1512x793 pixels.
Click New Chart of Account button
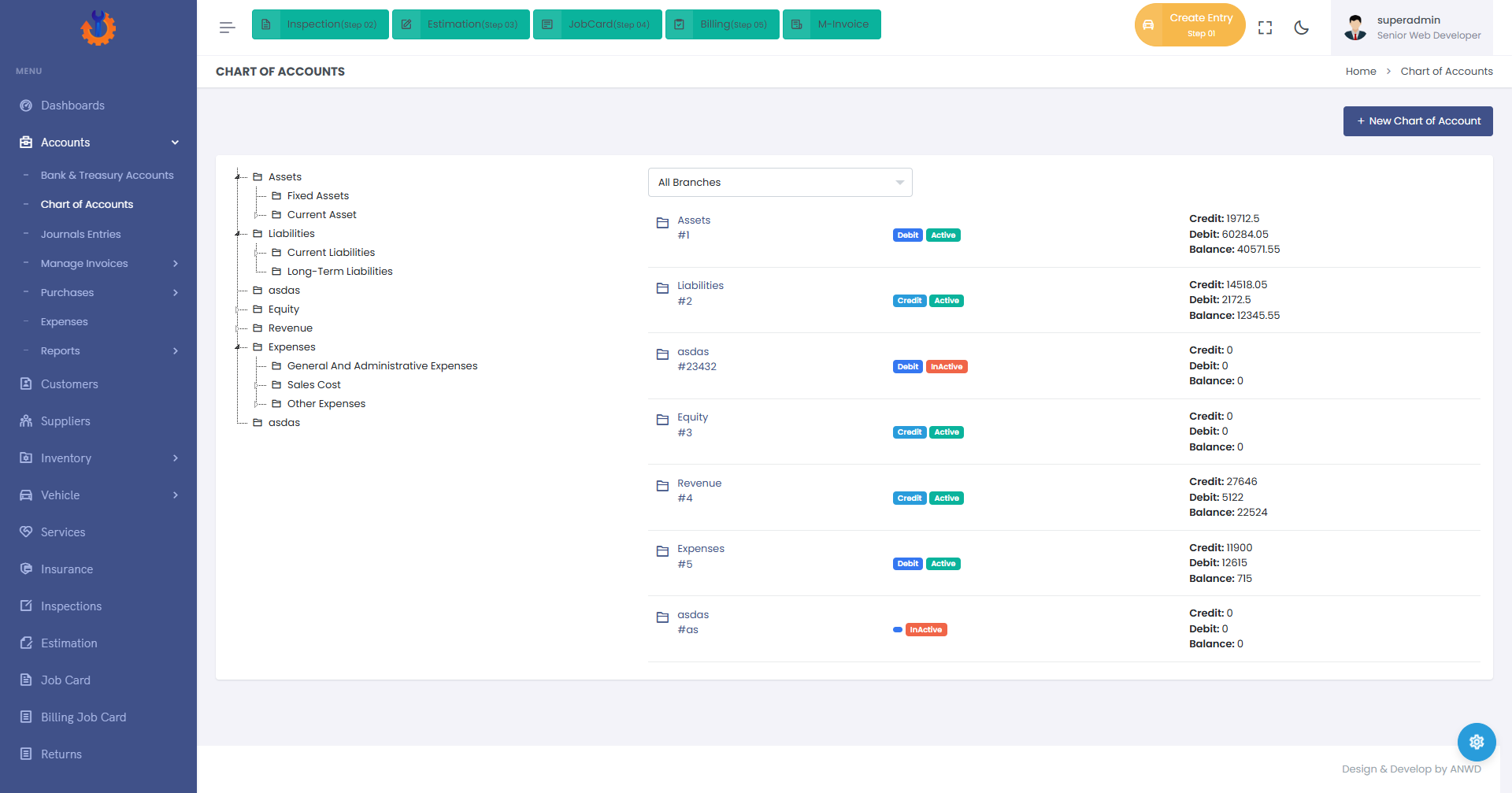[x=1418, y=121]
